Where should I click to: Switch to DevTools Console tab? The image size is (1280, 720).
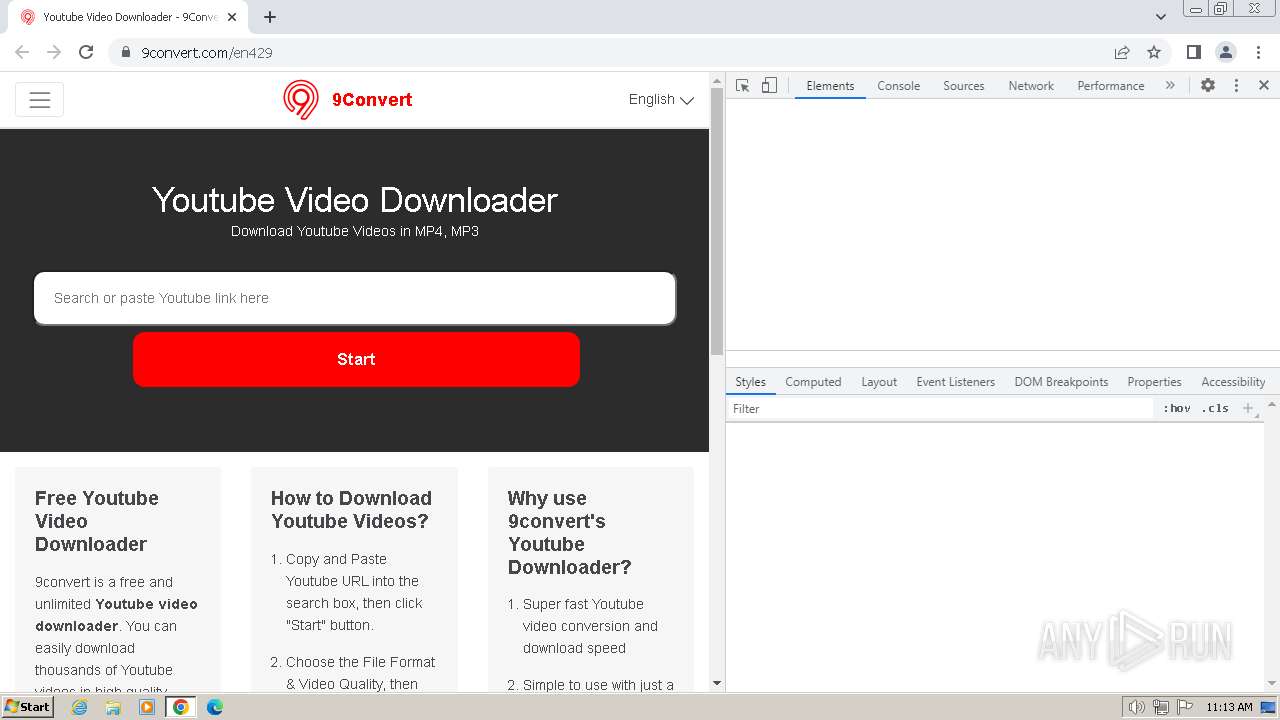tap(898, 86)
